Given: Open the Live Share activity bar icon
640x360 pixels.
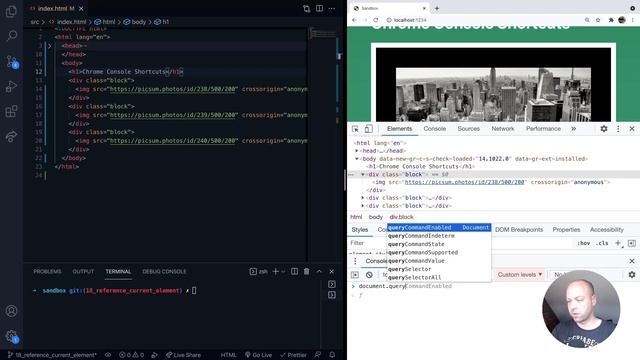Looking at the screenshot, I should (11, 136).
